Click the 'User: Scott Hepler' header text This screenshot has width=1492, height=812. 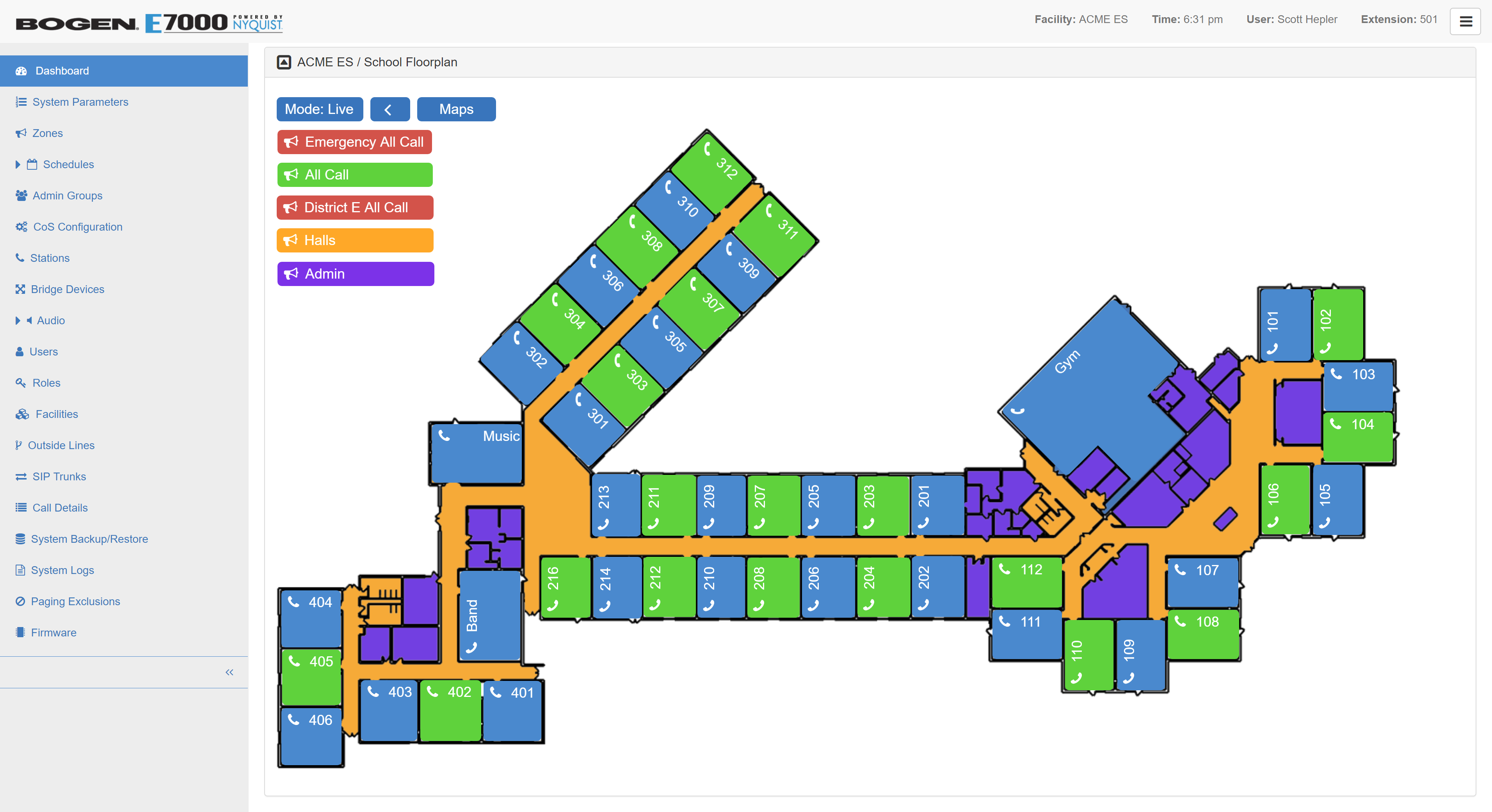1292,19
